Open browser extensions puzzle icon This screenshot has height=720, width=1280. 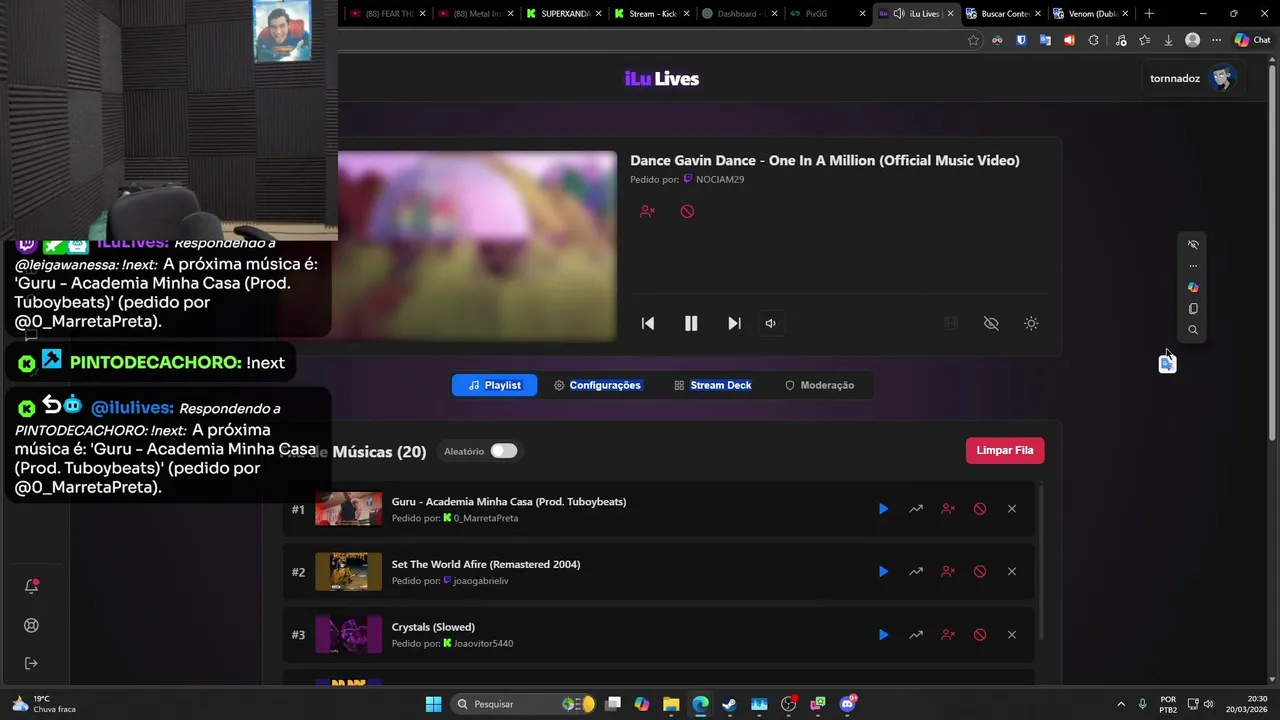pos(1093,40)
